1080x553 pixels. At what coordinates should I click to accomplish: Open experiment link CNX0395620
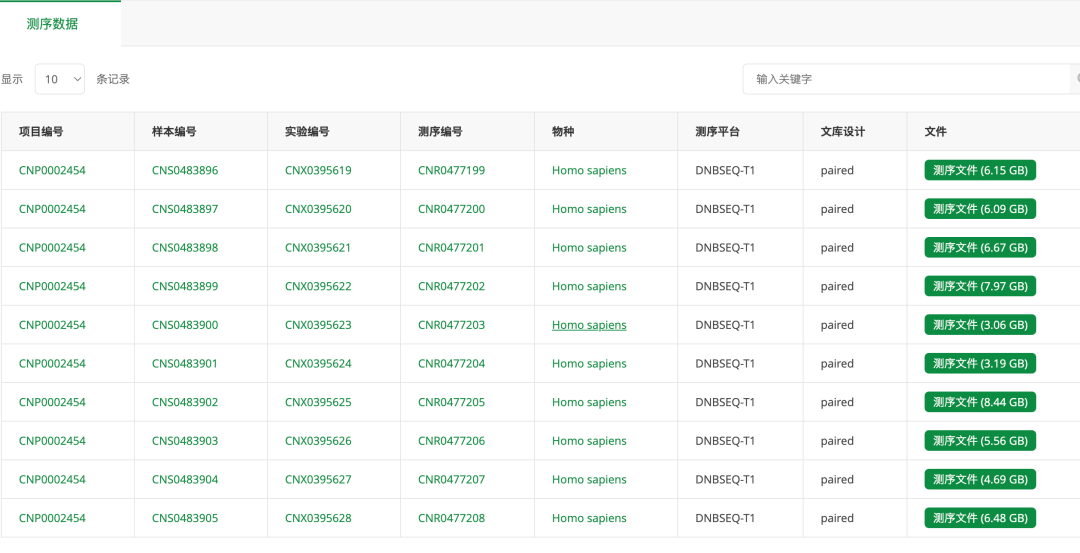(x=318, y=209)
